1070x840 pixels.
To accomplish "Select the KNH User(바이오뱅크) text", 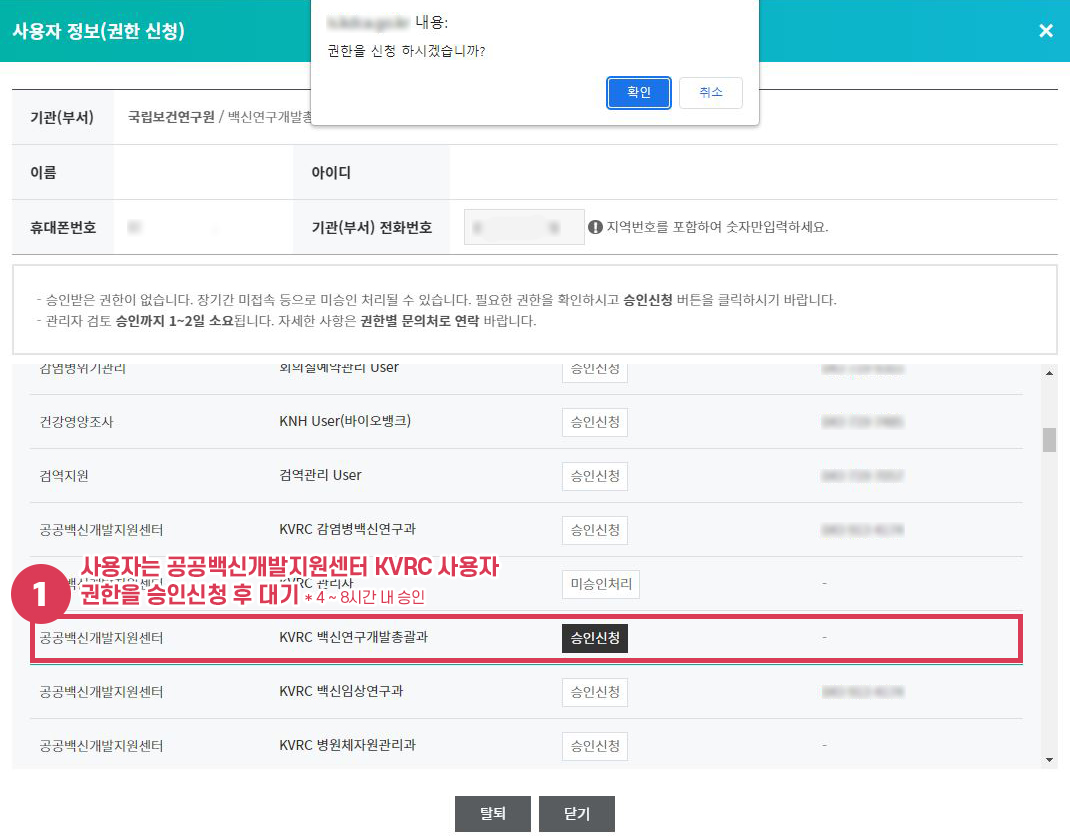I will click(x=345, y=421).
